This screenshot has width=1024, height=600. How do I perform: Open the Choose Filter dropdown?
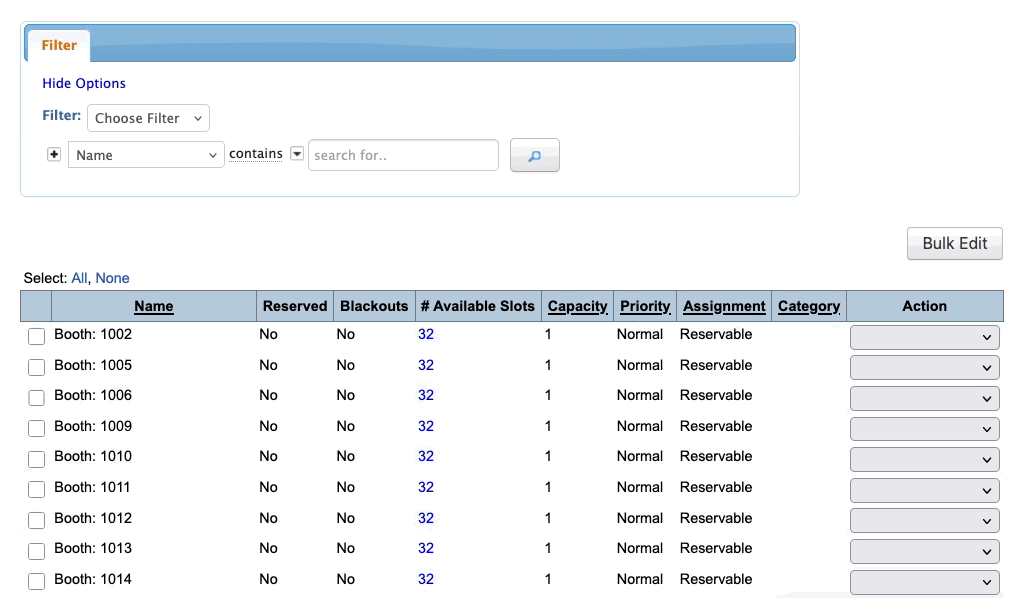[x=148, y=118]
